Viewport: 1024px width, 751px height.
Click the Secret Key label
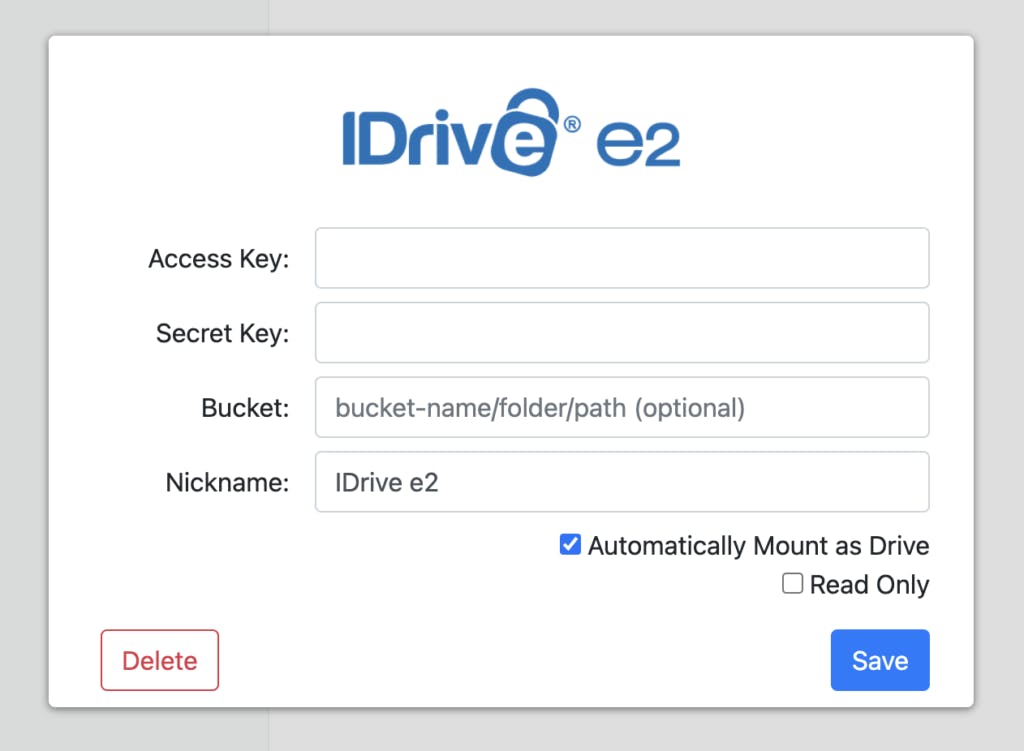223,334
